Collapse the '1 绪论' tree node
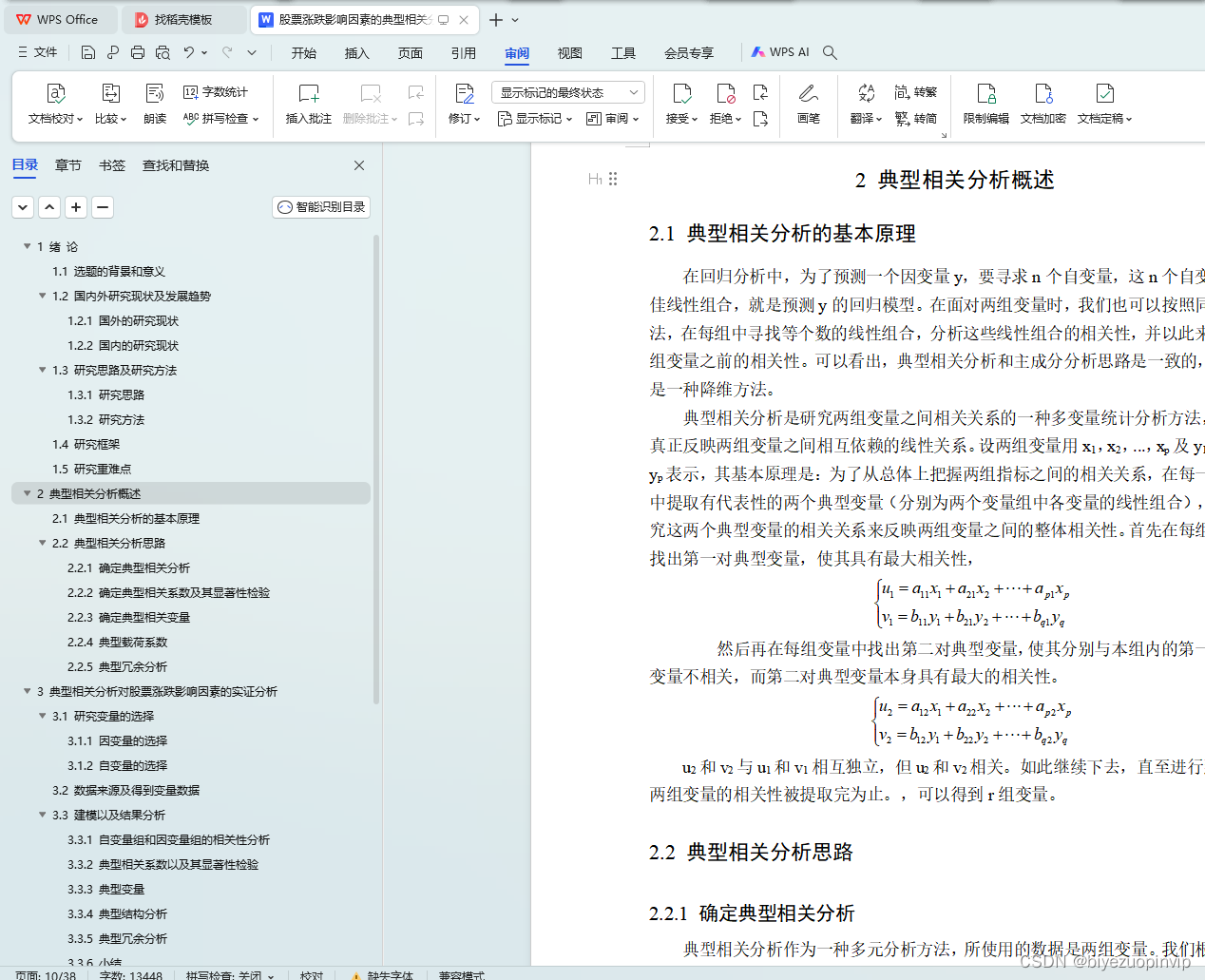Image resolution: width=1205 pixels, height=980 pixels. coord(27,246)
